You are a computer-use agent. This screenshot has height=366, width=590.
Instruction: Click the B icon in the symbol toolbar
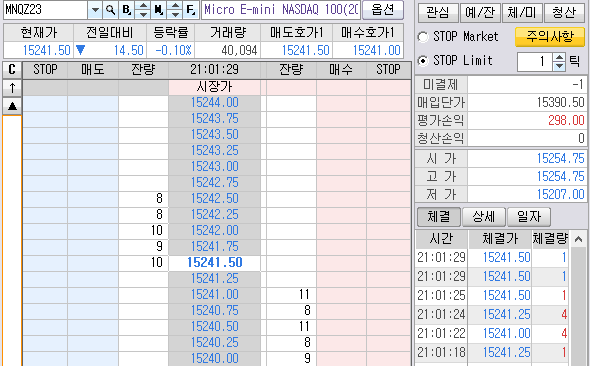(126, 10)
